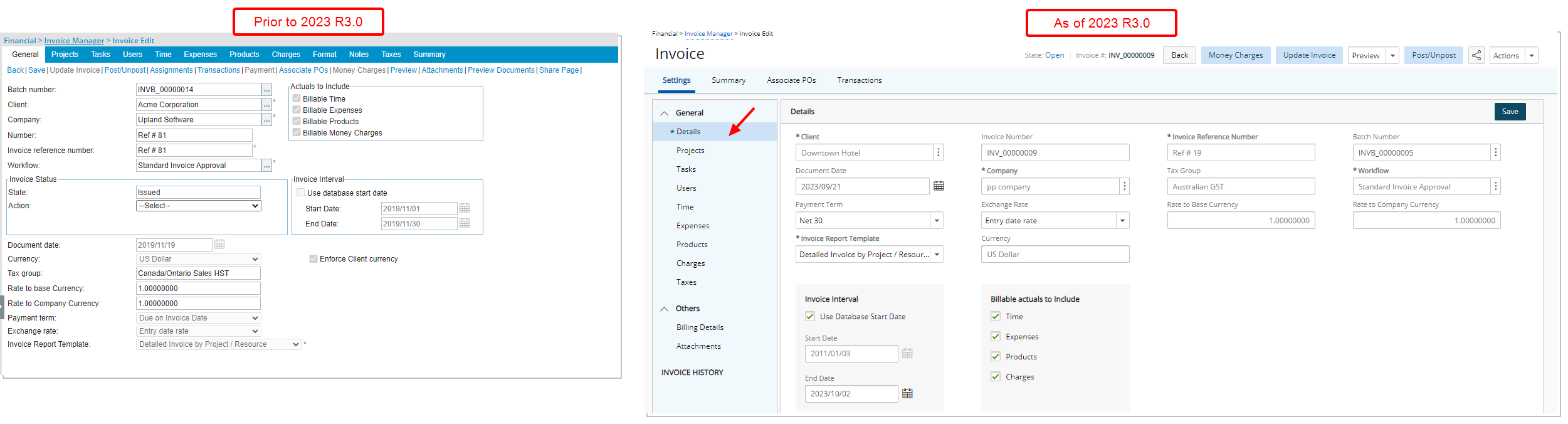Open the Batch number browse button in the old Invoice Edit page
Screen dimensions: 1568x424
266,90
